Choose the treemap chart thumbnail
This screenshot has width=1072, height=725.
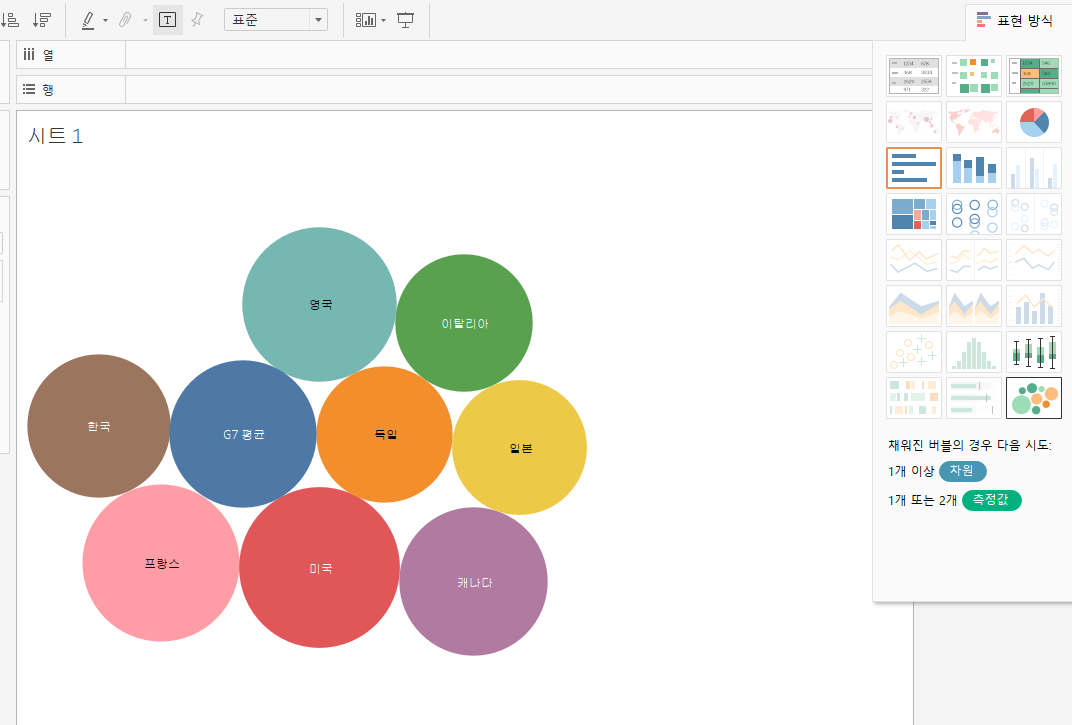913,213
